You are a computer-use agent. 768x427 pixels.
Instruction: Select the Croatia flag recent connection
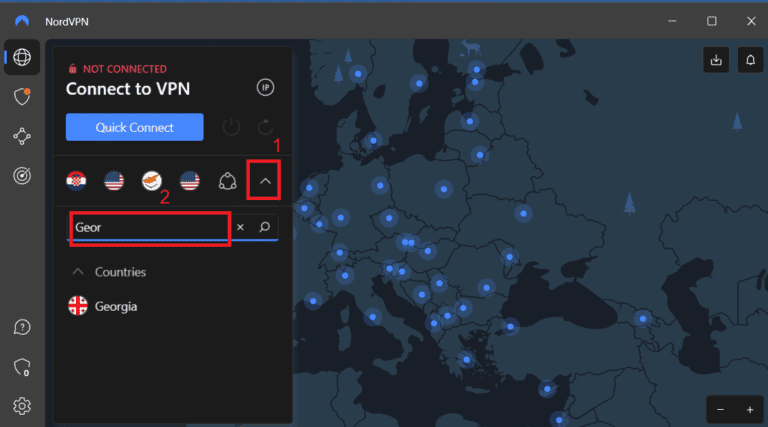pyautogui.click(x=76, y=181)
